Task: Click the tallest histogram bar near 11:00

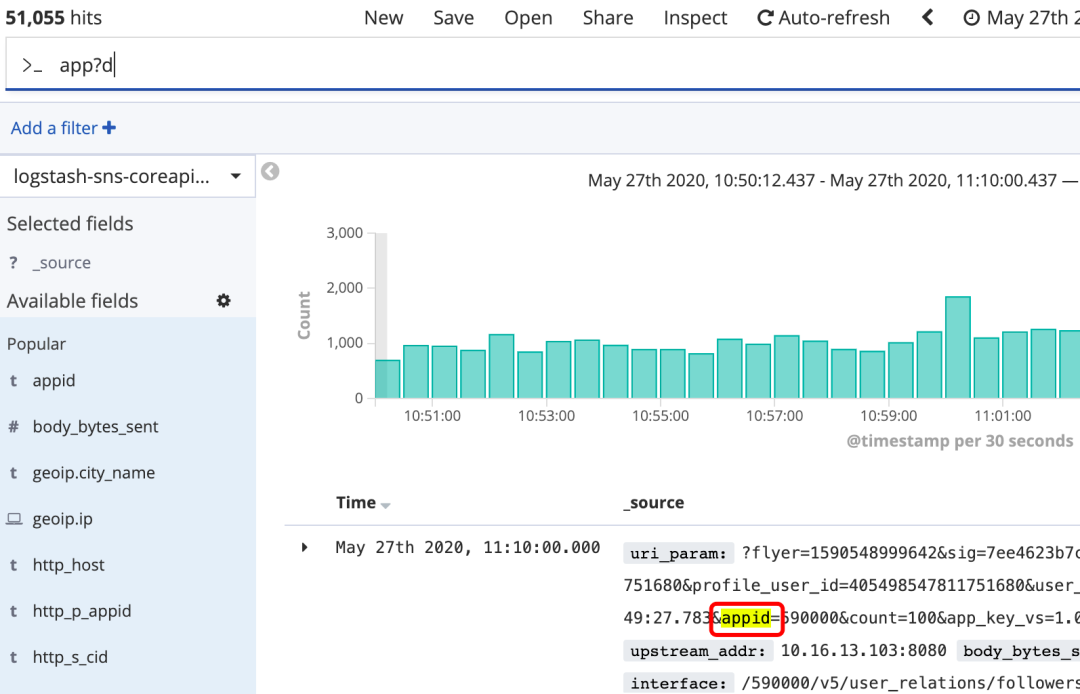Action: coord(957,347)
